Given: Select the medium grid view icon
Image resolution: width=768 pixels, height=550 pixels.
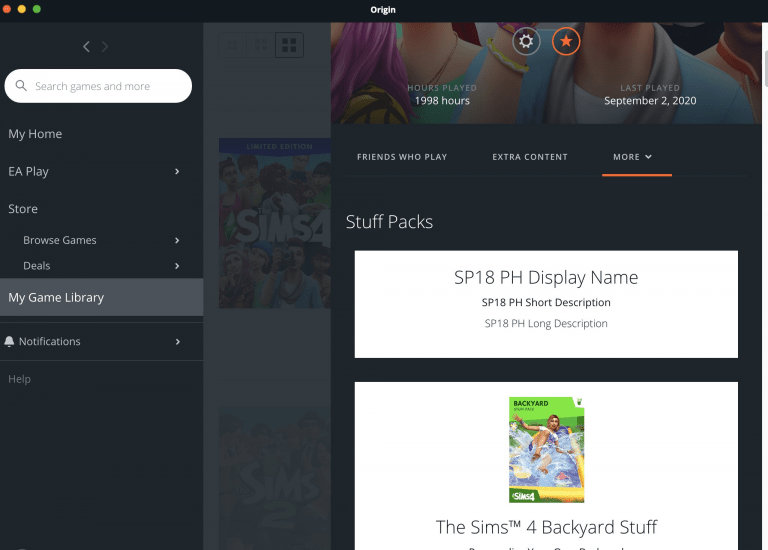Looking at the screenshot, I should [261, 45].
